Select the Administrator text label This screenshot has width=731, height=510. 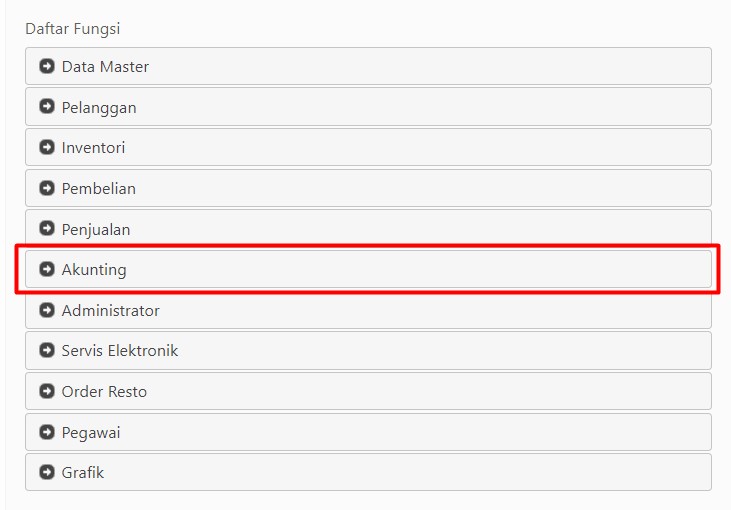(110, 310)
